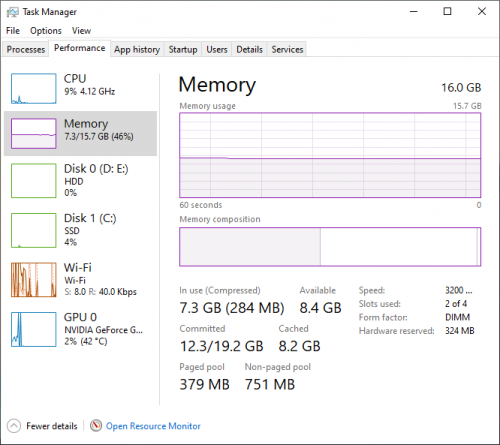Select CPU 9% 4.12 GHz entry

coord(80,89)
